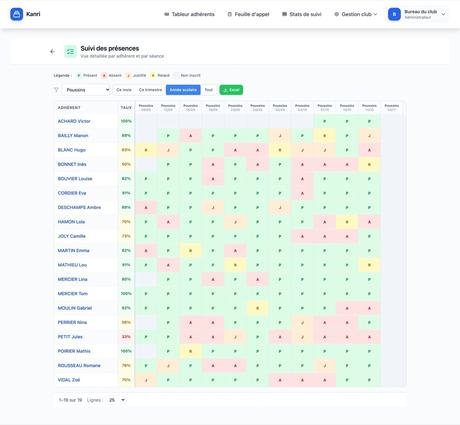
Task: Click ACHARD Victor attendance rate
Action: pyautogui.click(x=126, y=121)
